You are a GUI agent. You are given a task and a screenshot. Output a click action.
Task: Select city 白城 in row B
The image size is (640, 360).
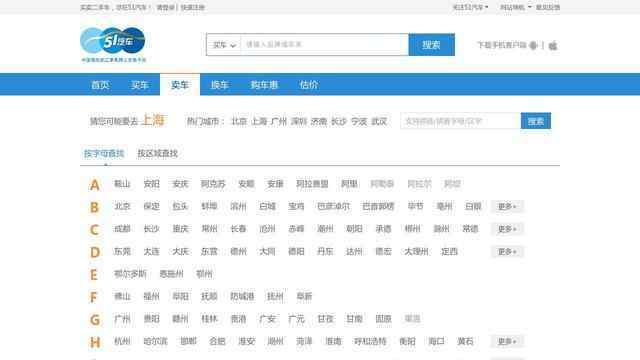(x=267, y=207)
